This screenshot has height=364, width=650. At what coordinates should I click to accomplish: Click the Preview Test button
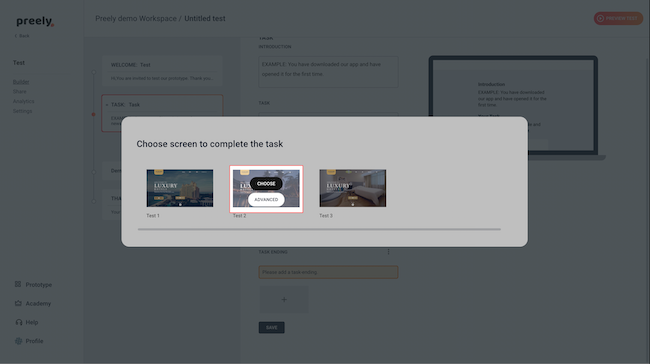pos(618,18)
